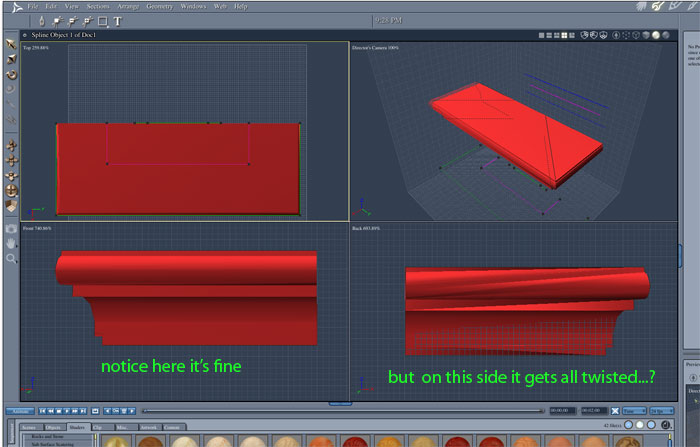
Task: Click the camera icon in left toolbar
Action: [x=11, y=227]
